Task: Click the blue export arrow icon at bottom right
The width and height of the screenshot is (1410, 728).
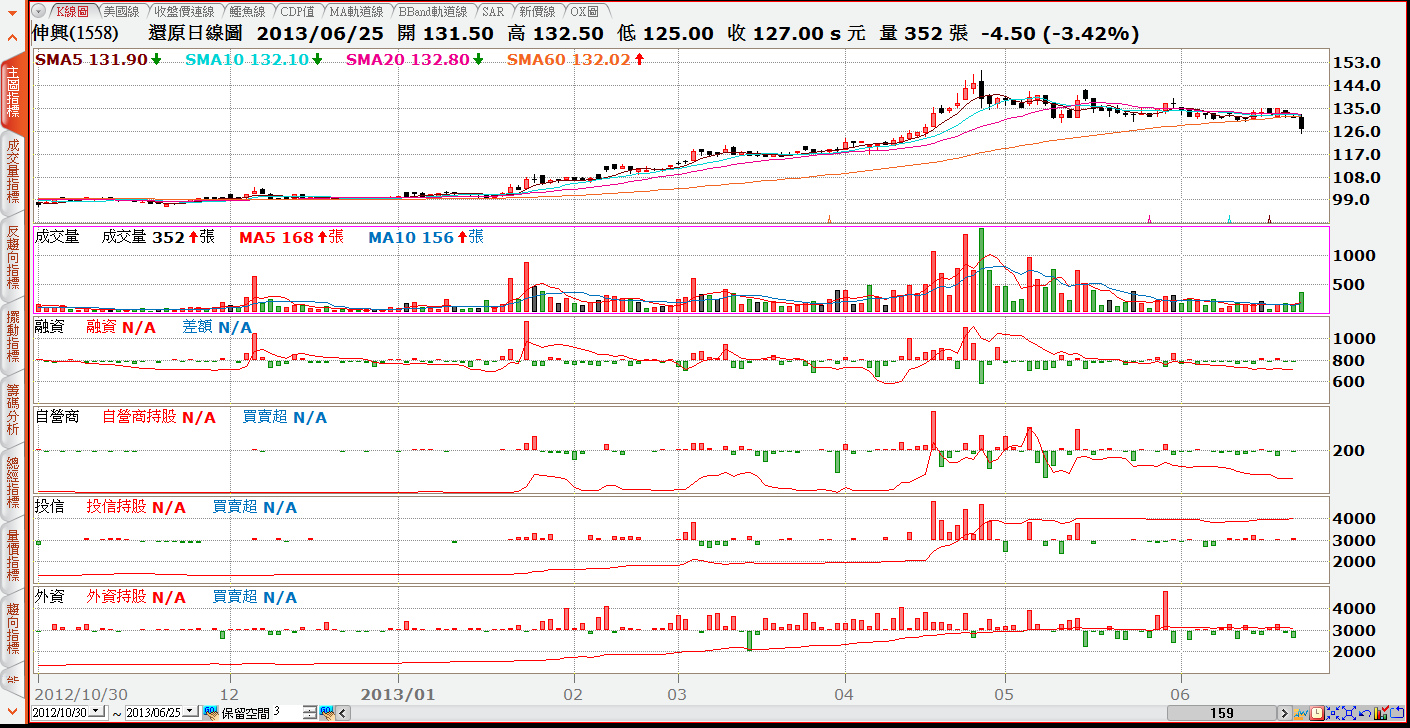Action: pyautogui.click(x=1397, y=712)
